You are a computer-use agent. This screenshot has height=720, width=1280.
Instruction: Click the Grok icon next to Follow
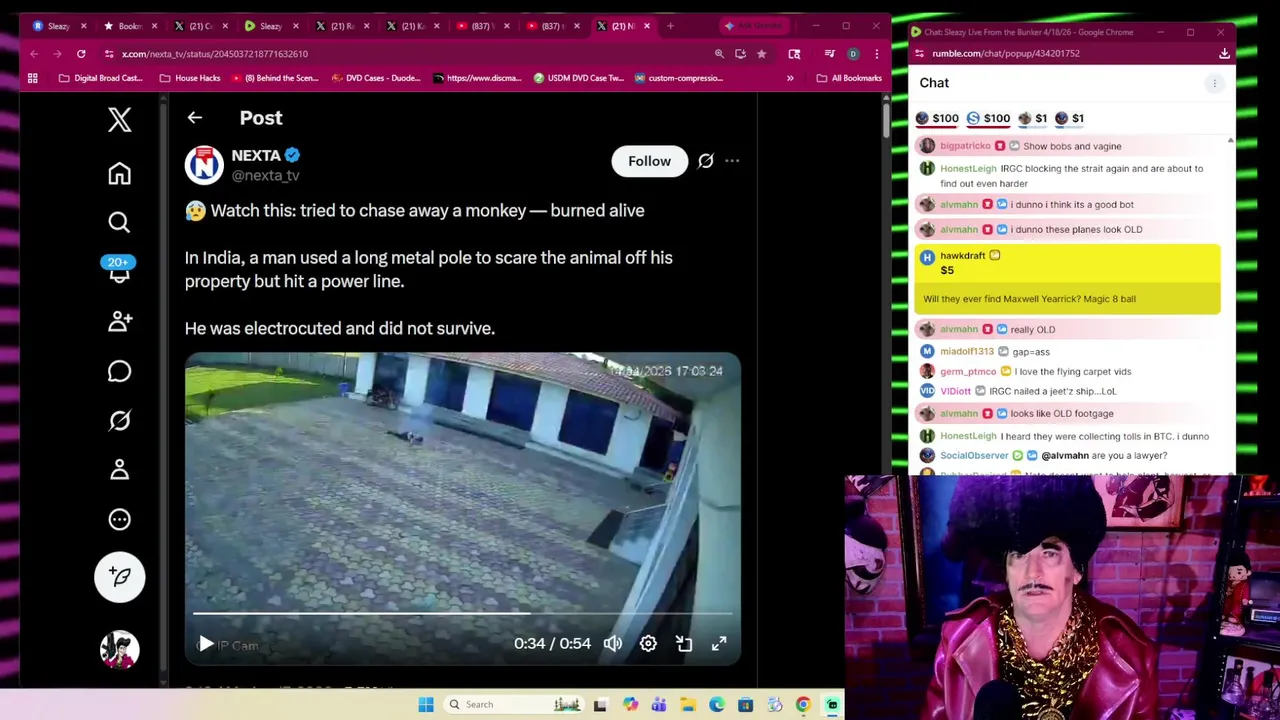coord(706,161)
